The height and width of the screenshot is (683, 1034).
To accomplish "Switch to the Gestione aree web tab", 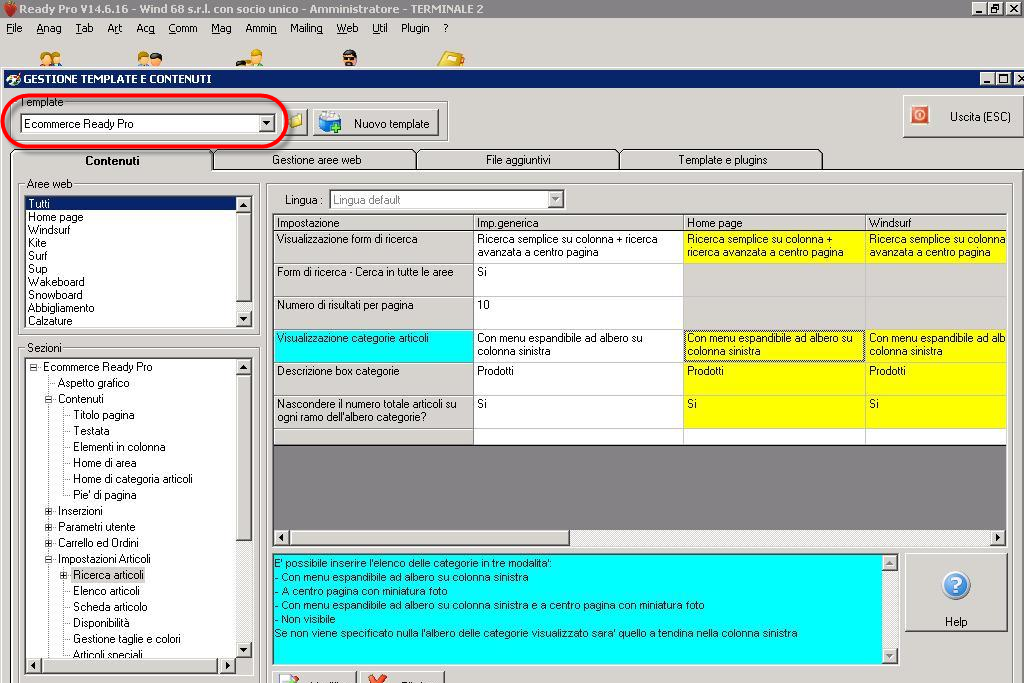I will (316, 160).
